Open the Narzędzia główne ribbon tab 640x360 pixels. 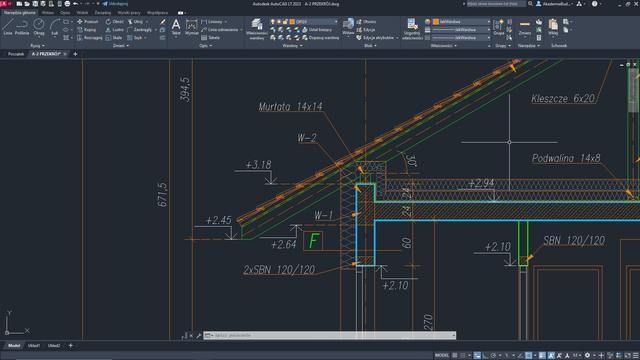coord(20,13)
